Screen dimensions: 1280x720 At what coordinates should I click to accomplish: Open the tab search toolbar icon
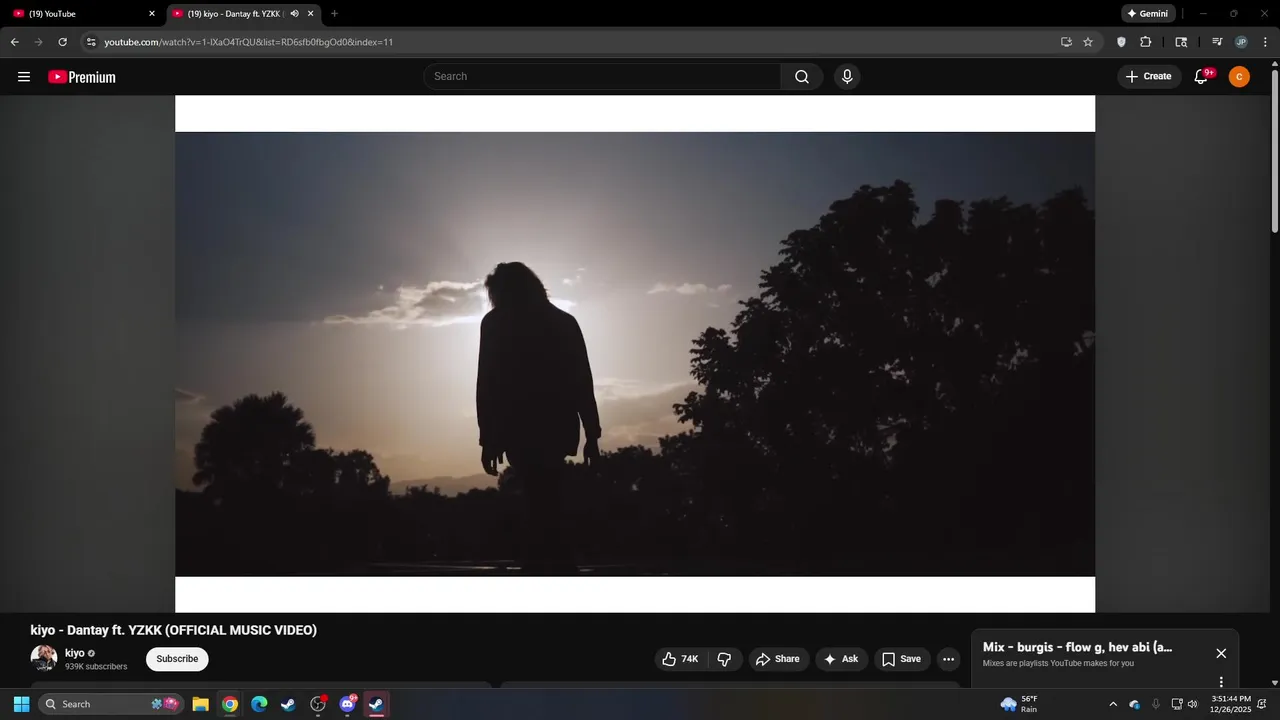[1181, 42]
